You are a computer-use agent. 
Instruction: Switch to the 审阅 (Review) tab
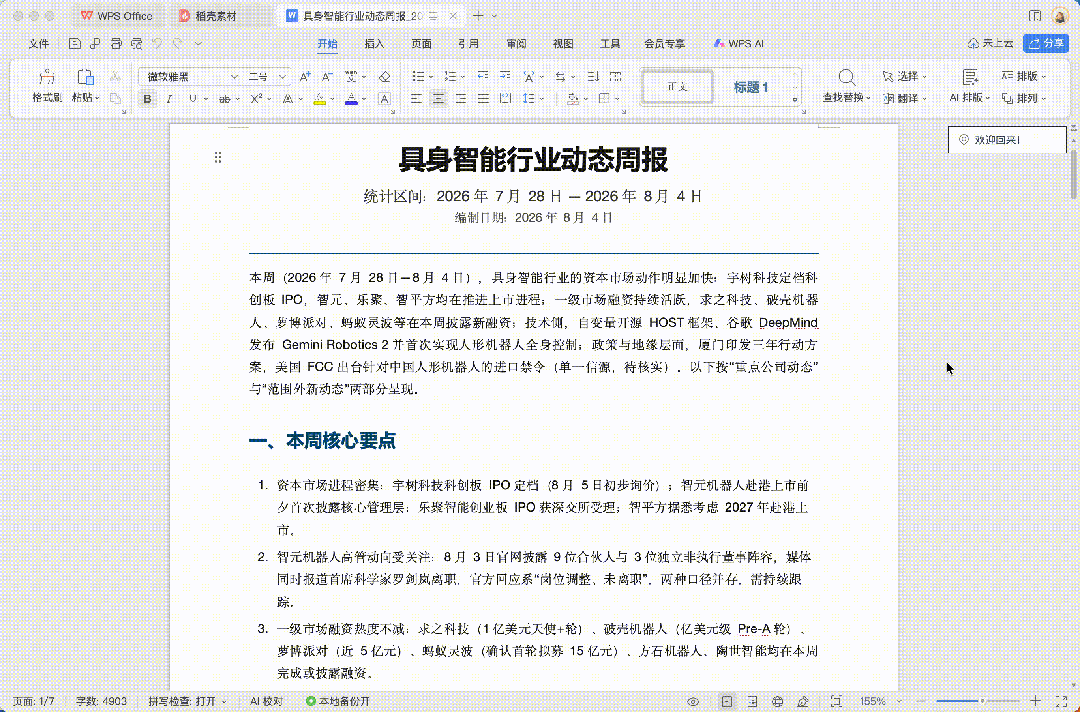pos(516,43)
